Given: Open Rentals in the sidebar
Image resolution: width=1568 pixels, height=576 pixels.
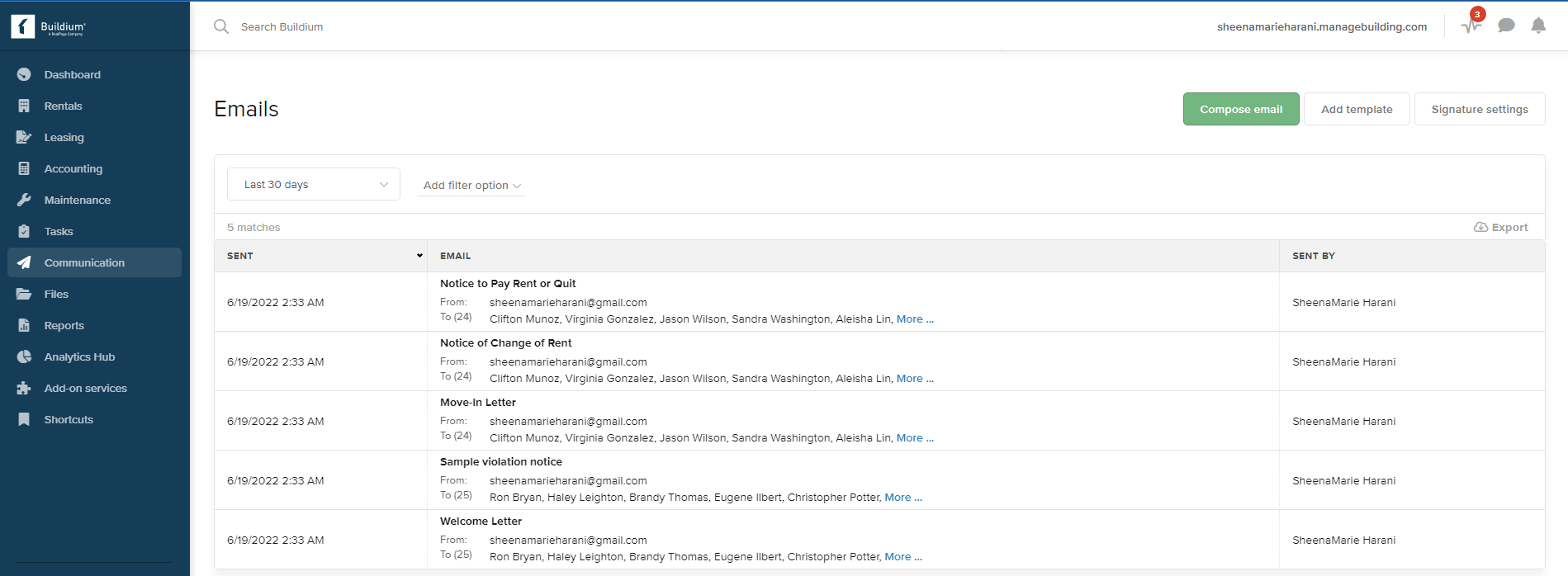Looking at the screenshot, I should (64, 106).
